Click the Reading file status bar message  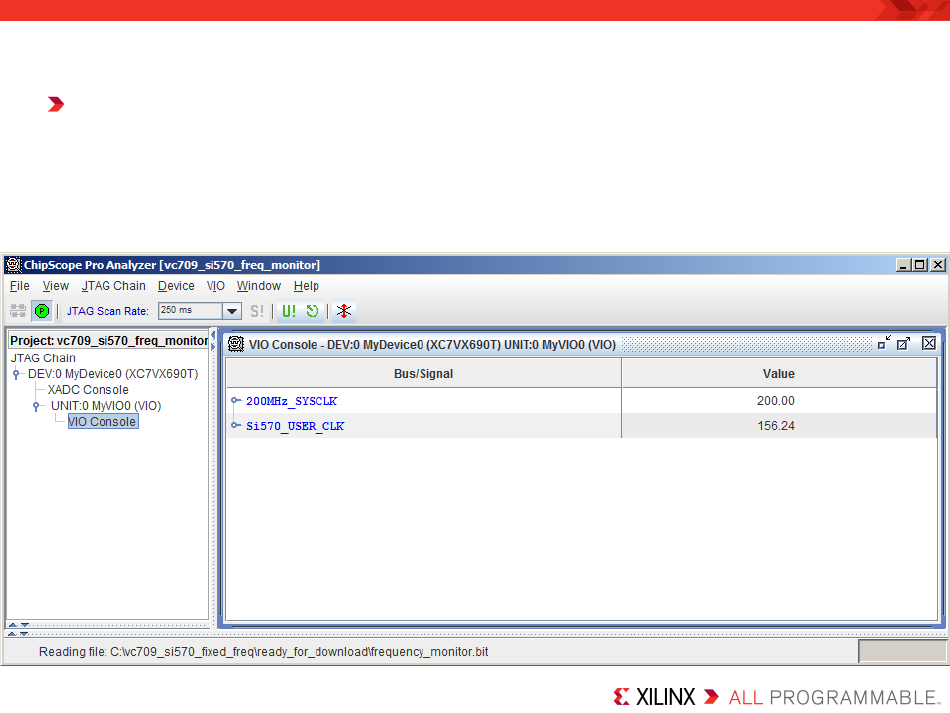pos(264,652)
